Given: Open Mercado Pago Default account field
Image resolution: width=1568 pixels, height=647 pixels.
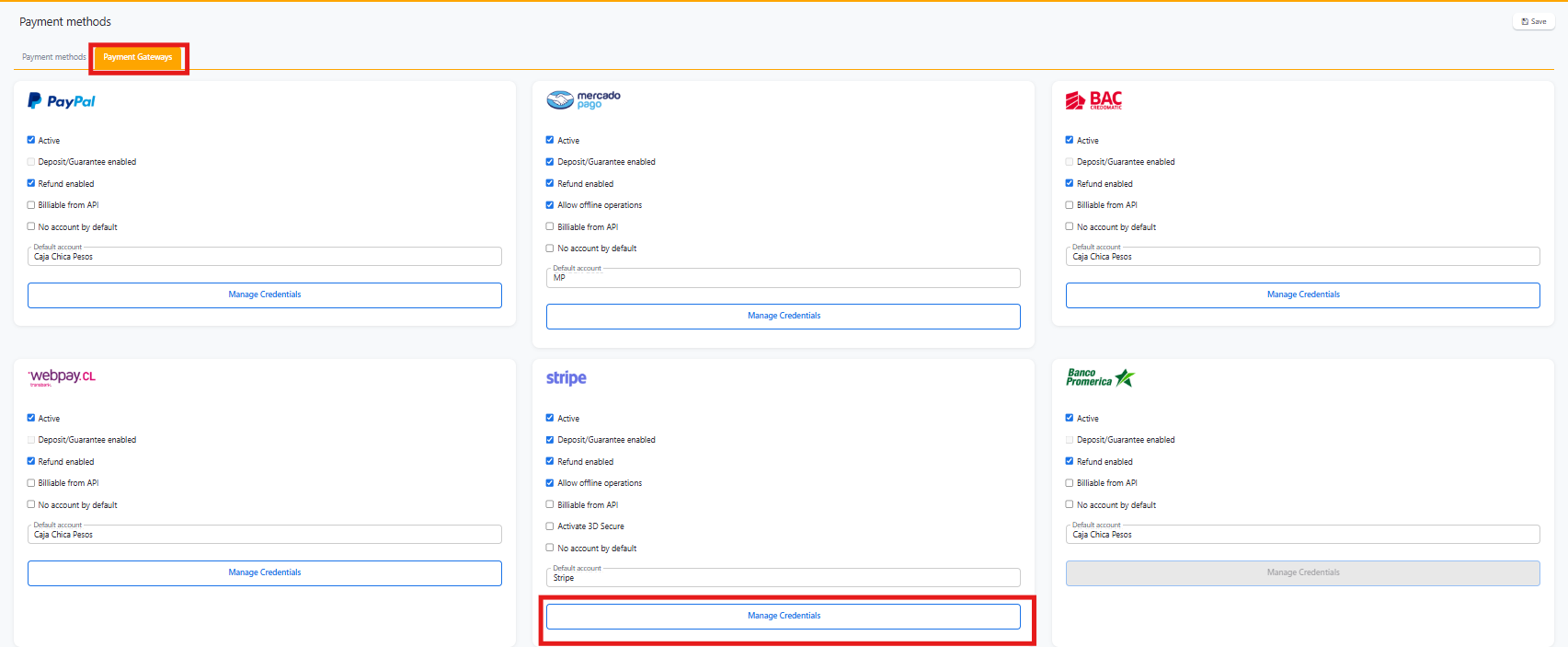Looking at the screenshot, I should tap(784, 278).
